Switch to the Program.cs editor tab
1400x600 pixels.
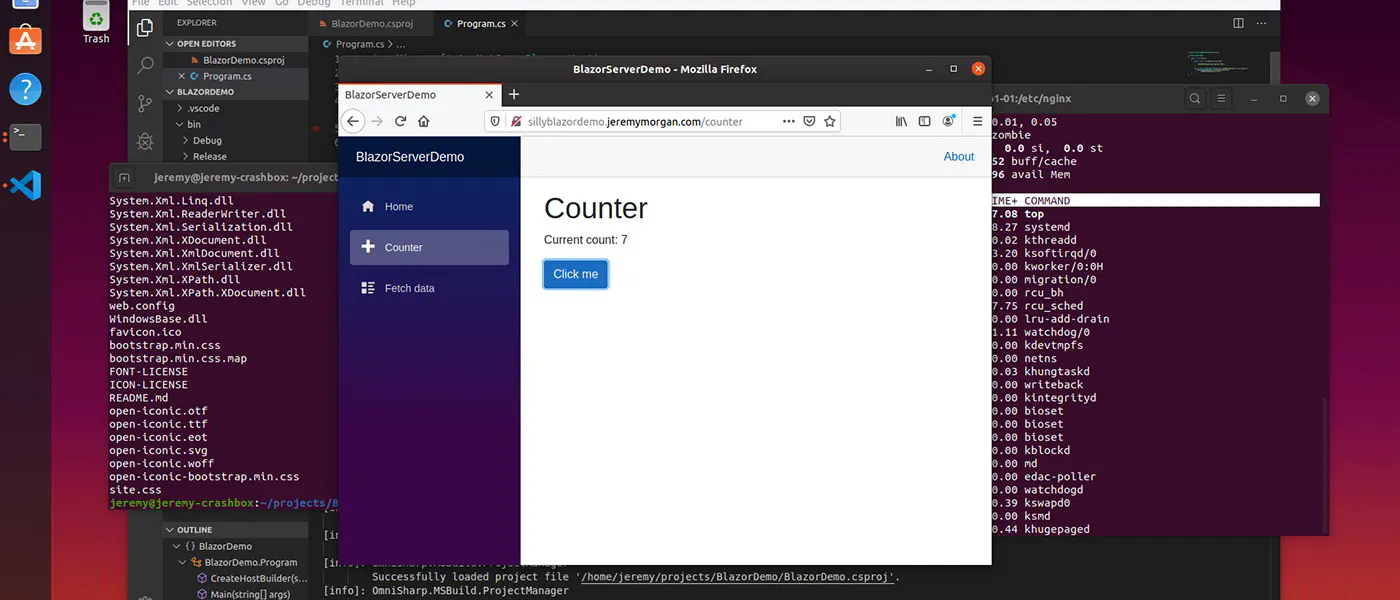480,23
